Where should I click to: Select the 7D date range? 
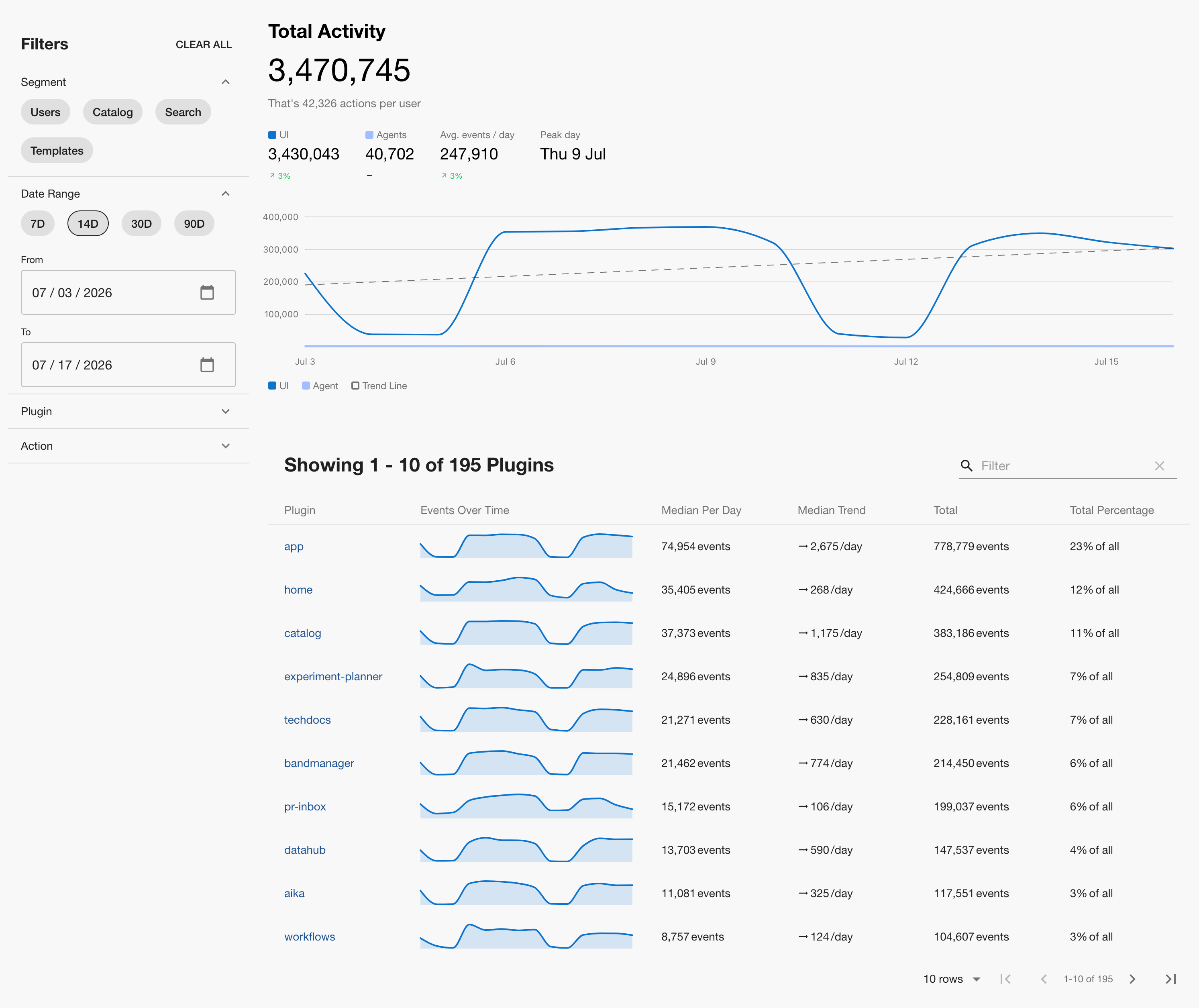(x=38, y=223)
